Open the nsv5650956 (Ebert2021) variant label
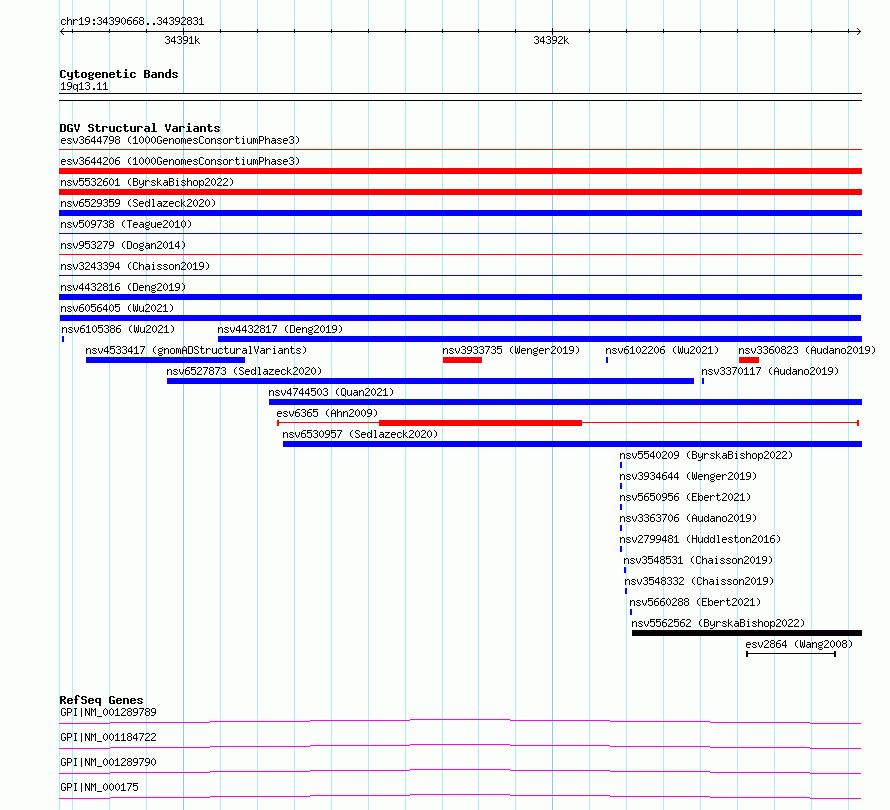 pos(685,497)
